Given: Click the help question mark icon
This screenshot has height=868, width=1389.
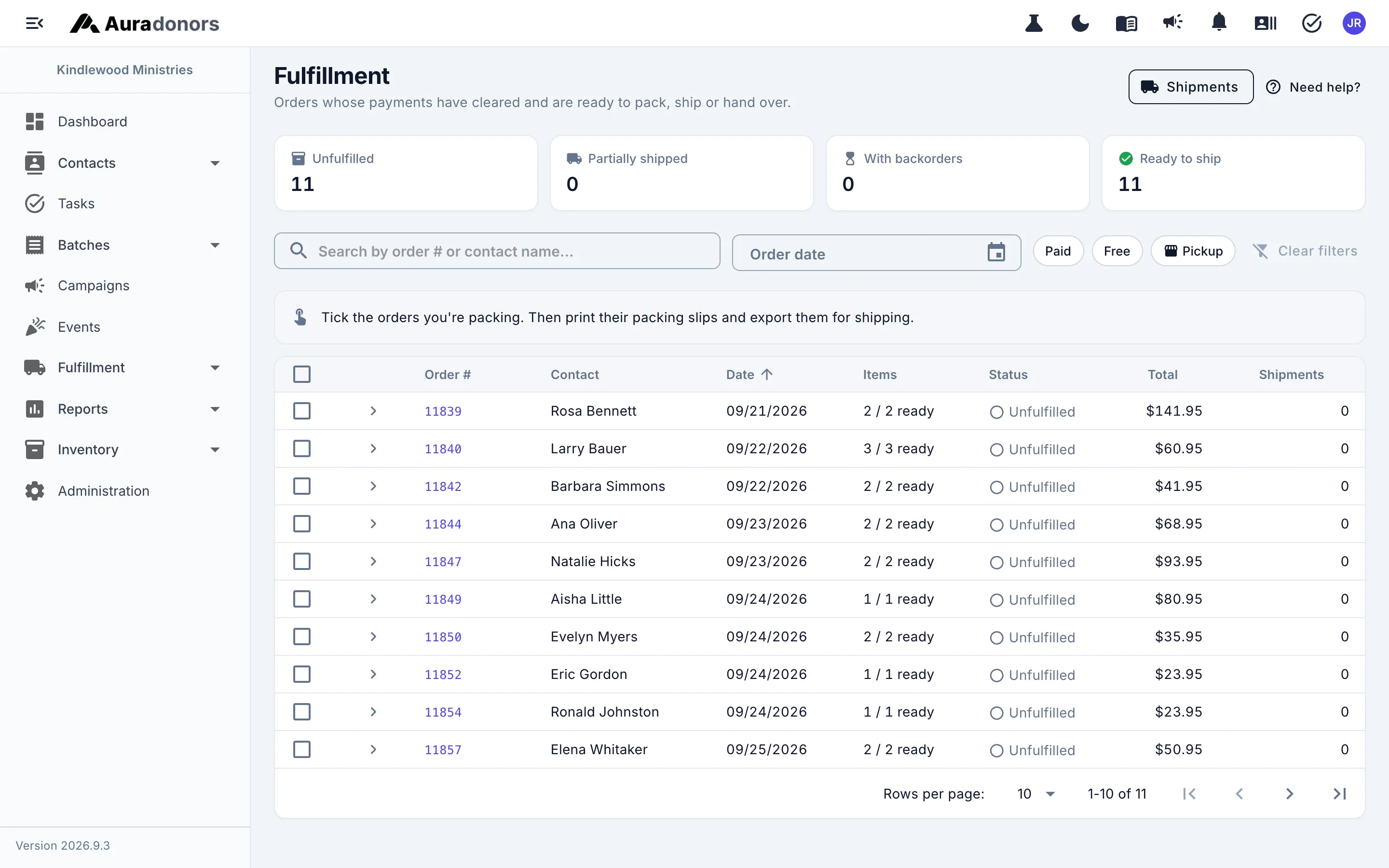Looking at the screenshot, I should (1273, 87).
